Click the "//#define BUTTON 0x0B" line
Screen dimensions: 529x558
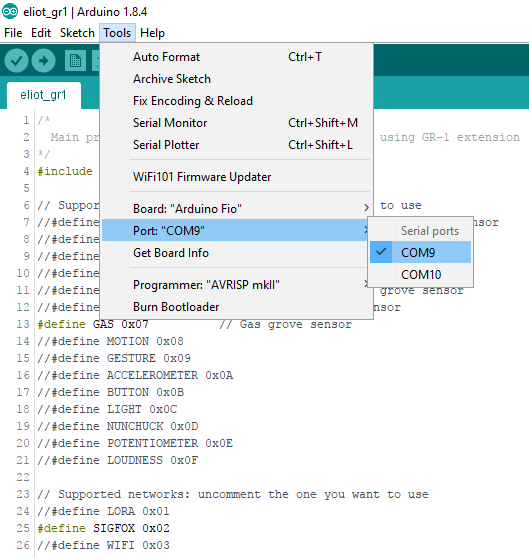tap(111, 393)
